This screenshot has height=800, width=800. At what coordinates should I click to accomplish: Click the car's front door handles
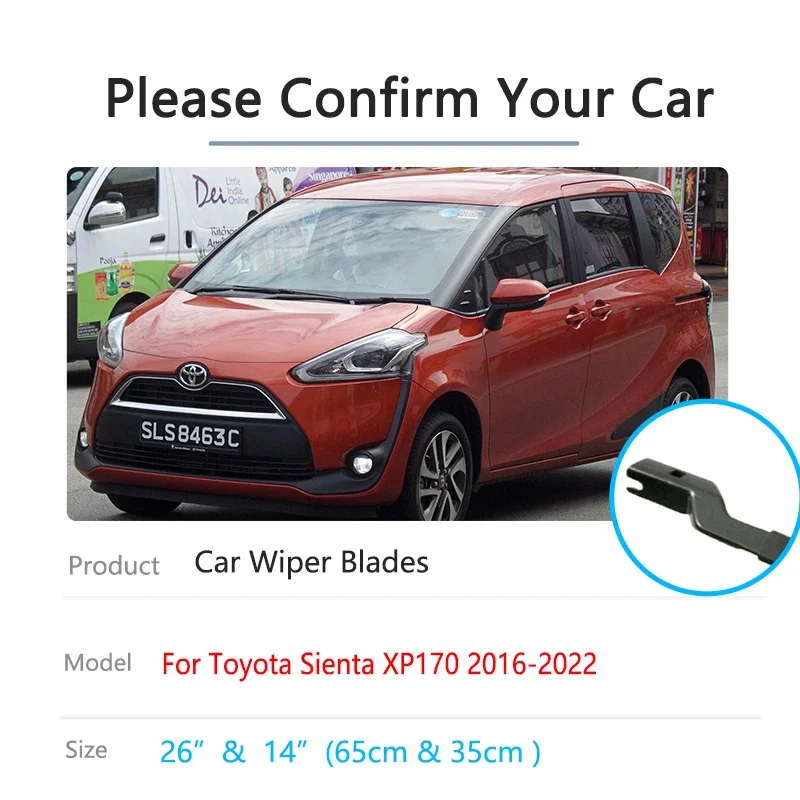pyautogui.click(x=588, y=314)
